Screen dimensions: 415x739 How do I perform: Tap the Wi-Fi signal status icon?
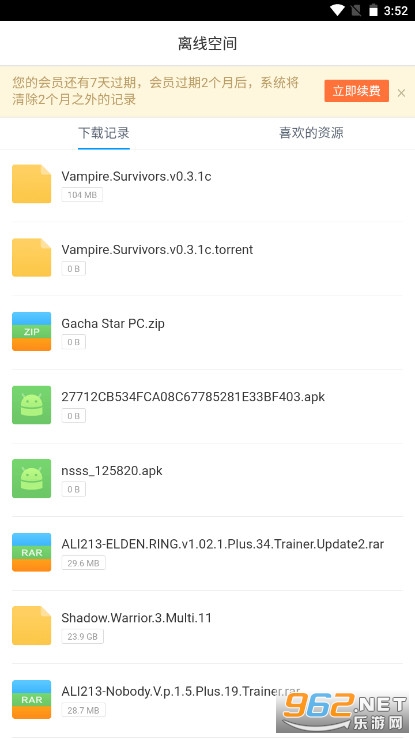click(337, 10)
